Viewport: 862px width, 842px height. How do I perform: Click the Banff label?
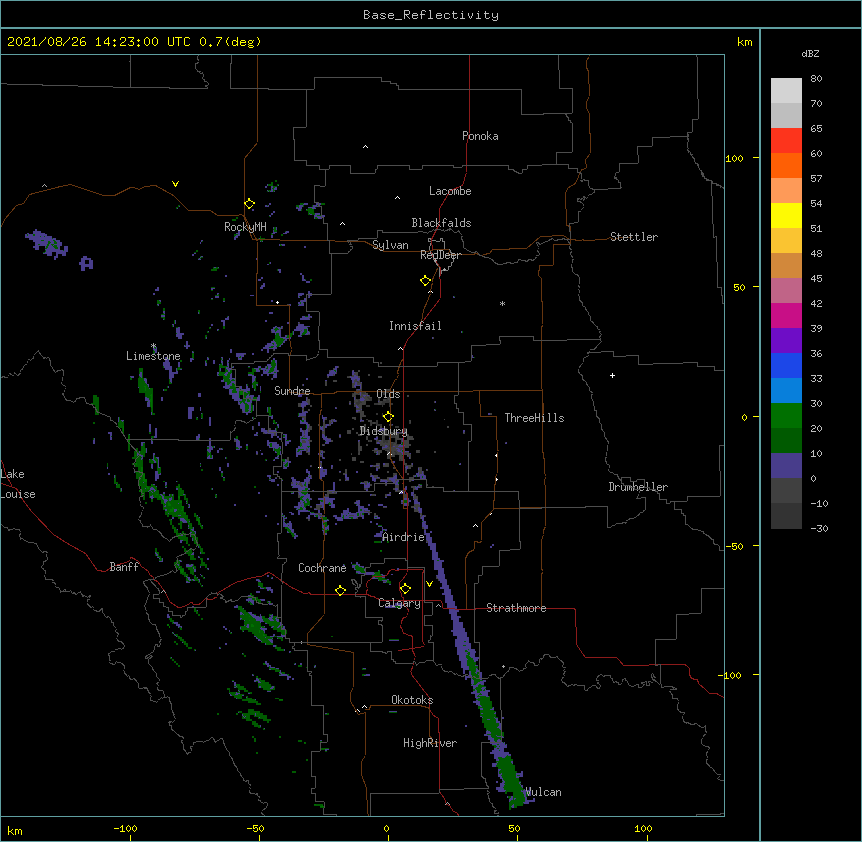pos(124,567)
